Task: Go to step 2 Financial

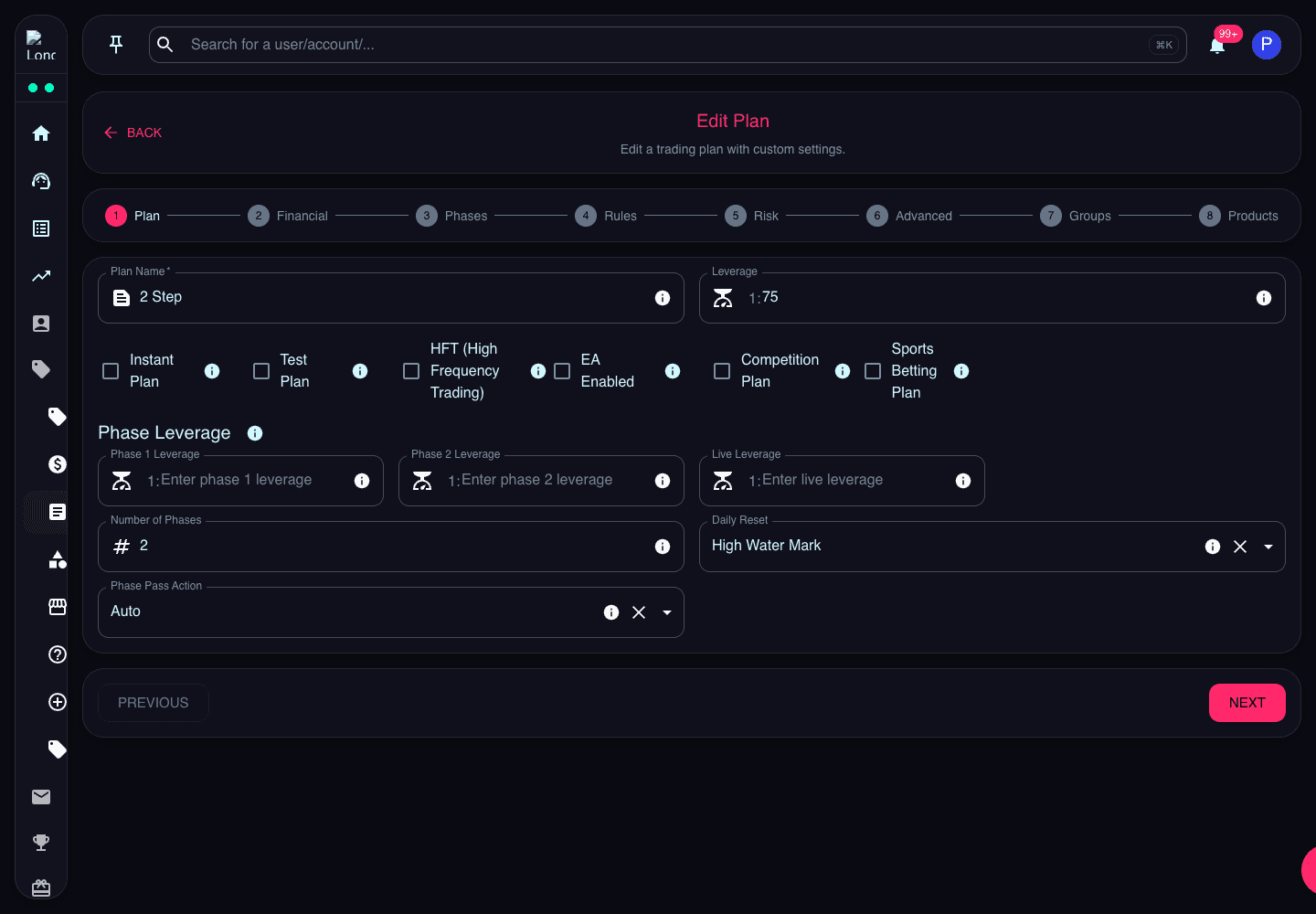Action: (288, 216)
